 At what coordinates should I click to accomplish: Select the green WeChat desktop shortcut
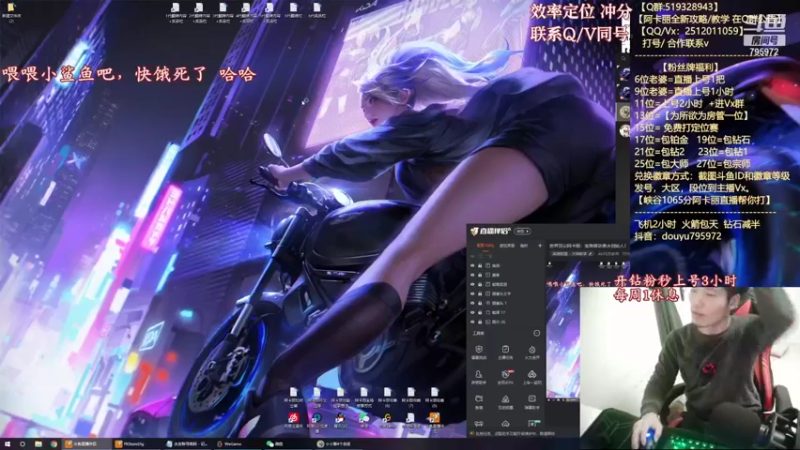[x=364, y=420]
